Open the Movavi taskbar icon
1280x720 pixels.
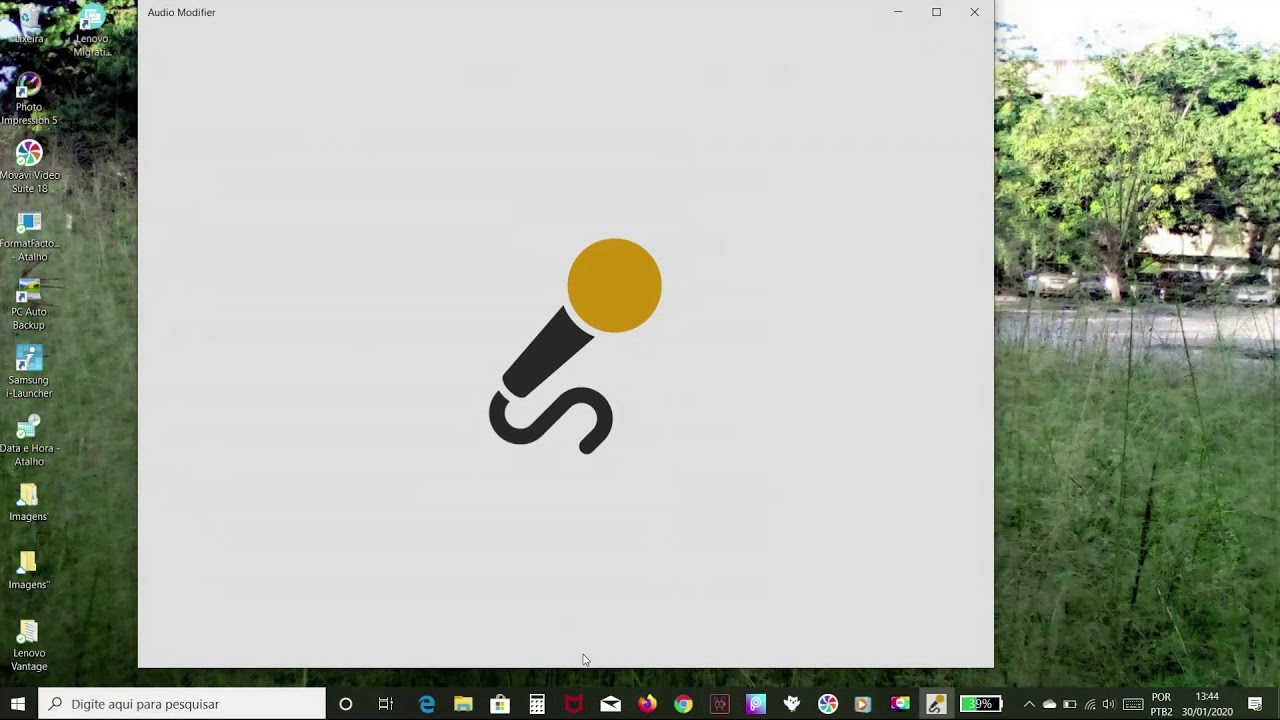click(x=828, y=704)
